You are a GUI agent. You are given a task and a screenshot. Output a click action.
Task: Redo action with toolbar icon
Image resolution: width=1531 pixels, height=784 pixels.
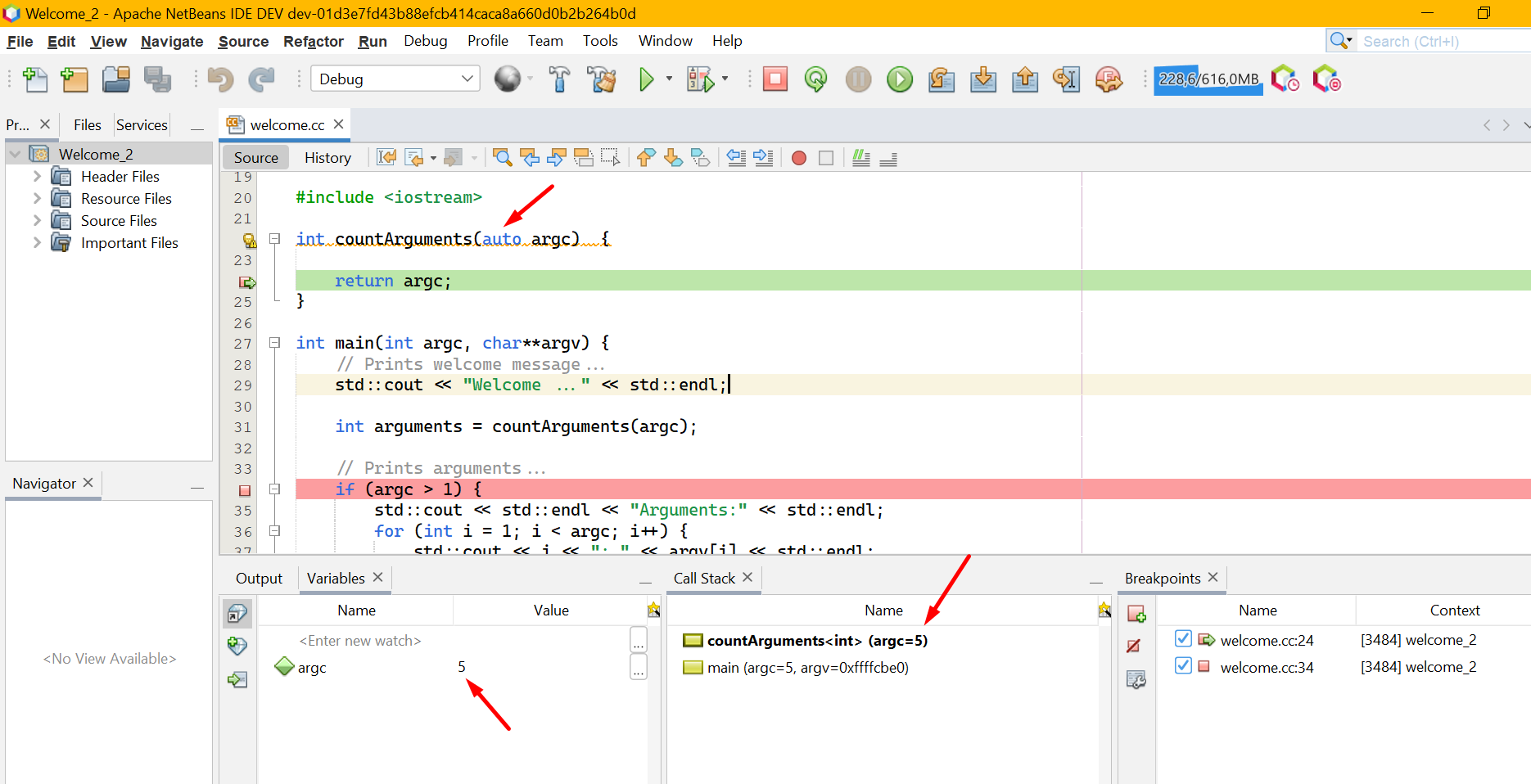tap(261, 79)
